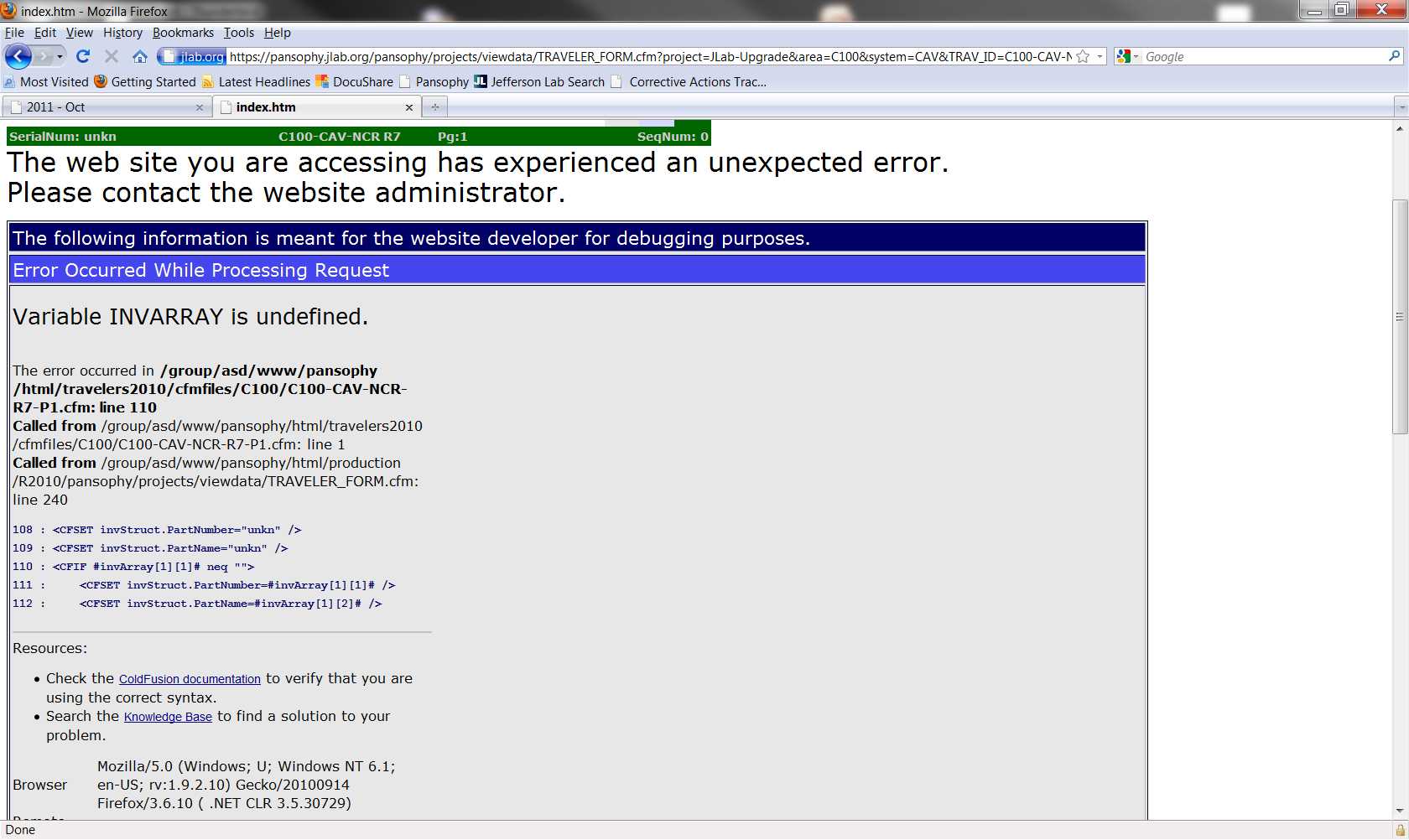
Task: Click the Back navigation arrow
Action: (x=18, y=56)
